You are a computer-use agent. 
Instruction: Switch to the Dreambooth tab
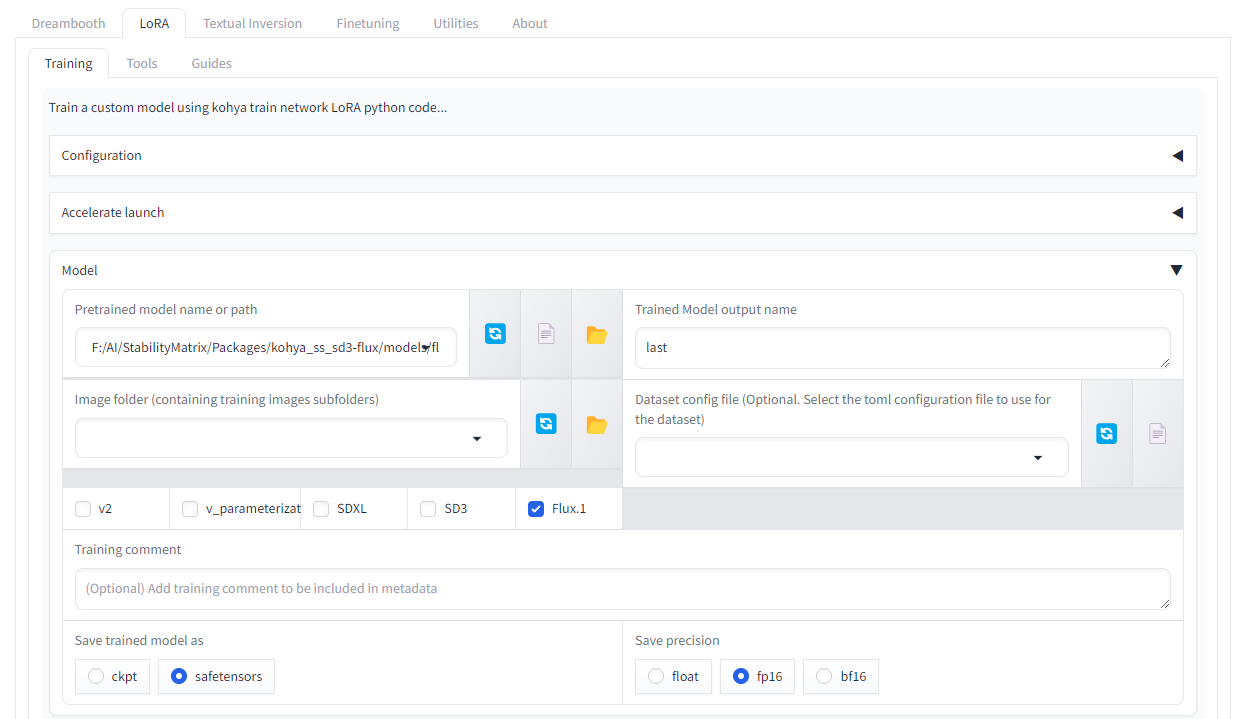click(69, 23)
